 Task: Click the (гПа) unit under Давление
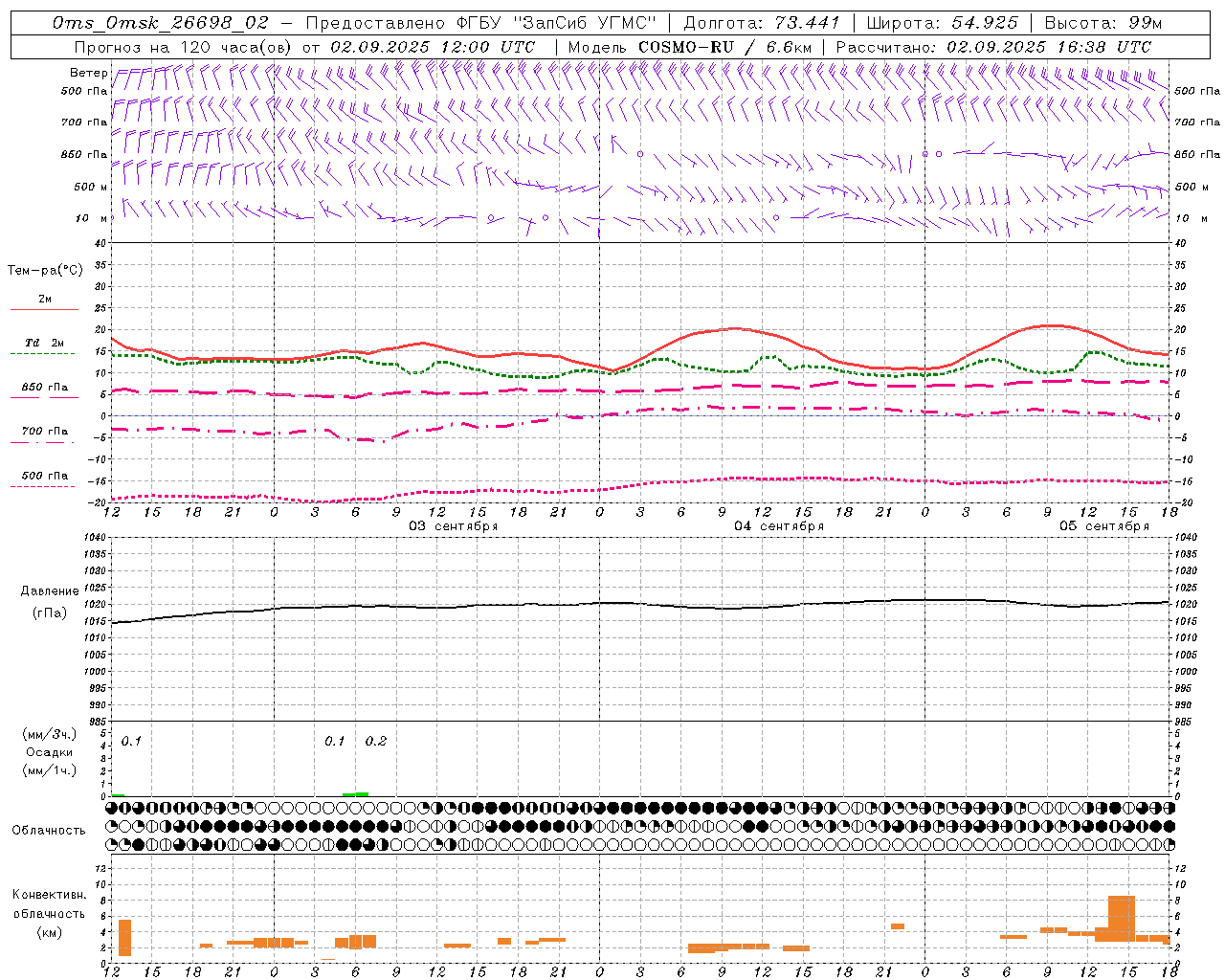(x=49, y=613)
